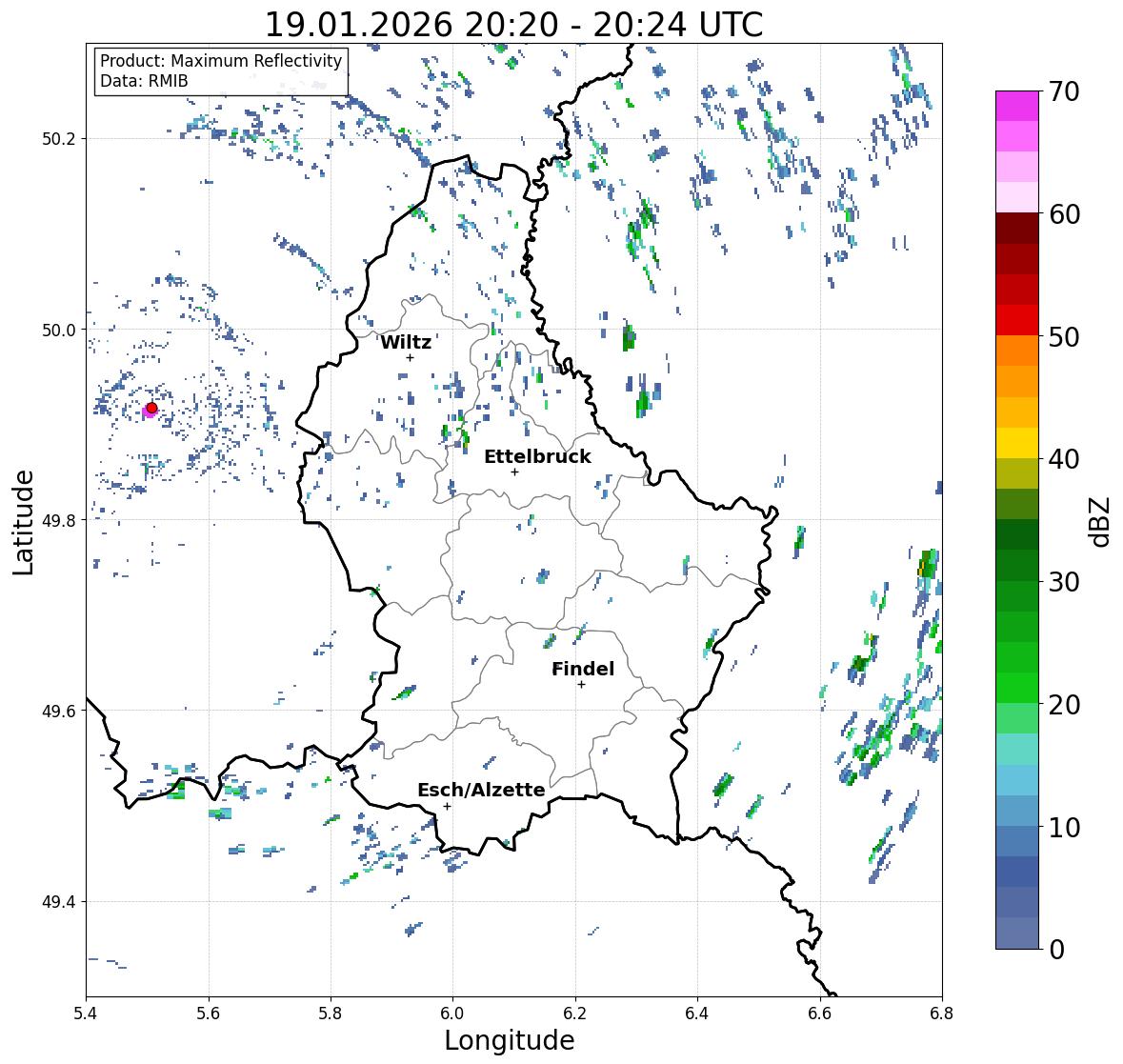Click the 5.6 longitude tick label

209,1014
